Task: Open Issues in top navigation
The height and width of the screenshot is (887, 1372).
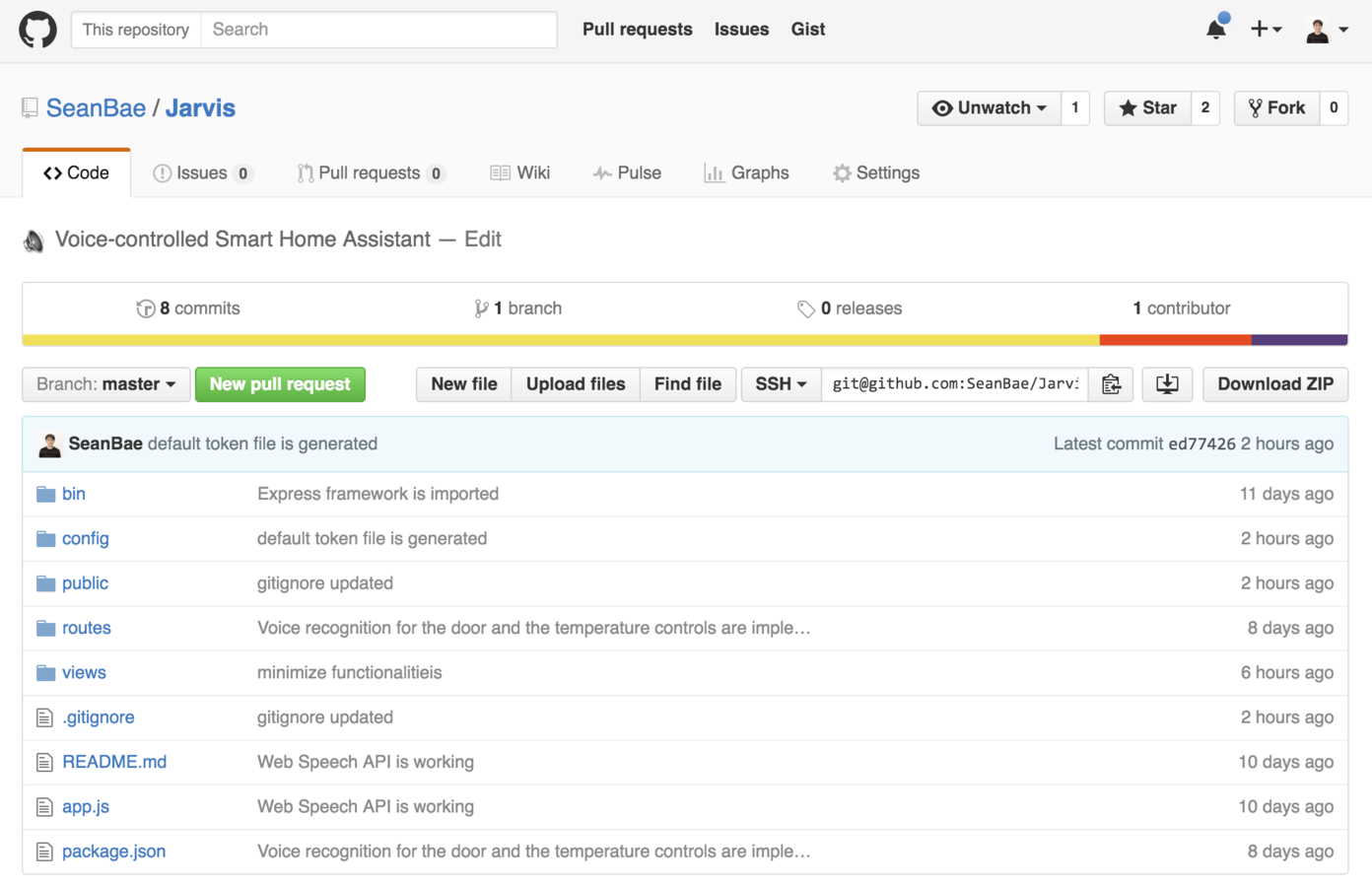Action: click(x=741, y=30)
